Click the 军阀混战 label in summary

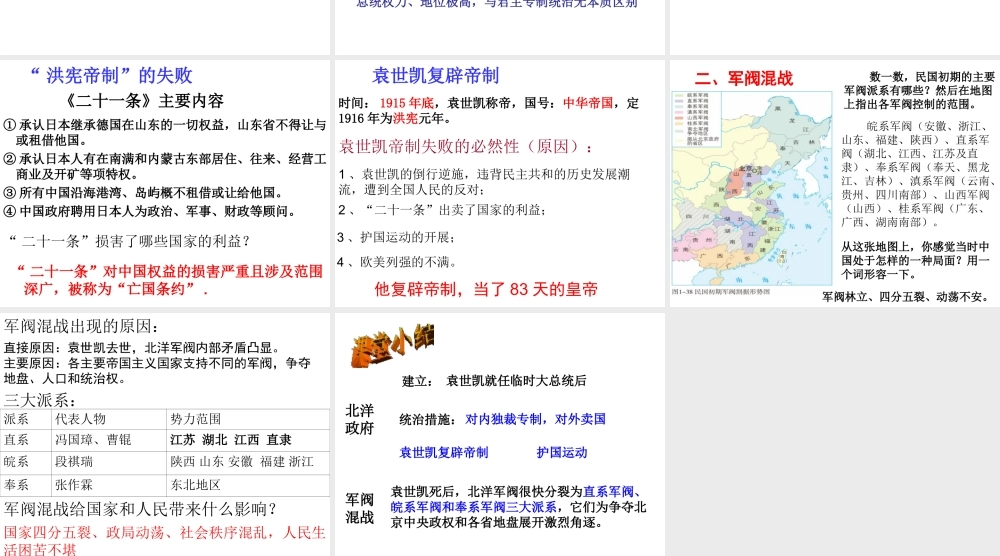pyautogui.click(x=359, y=508)
